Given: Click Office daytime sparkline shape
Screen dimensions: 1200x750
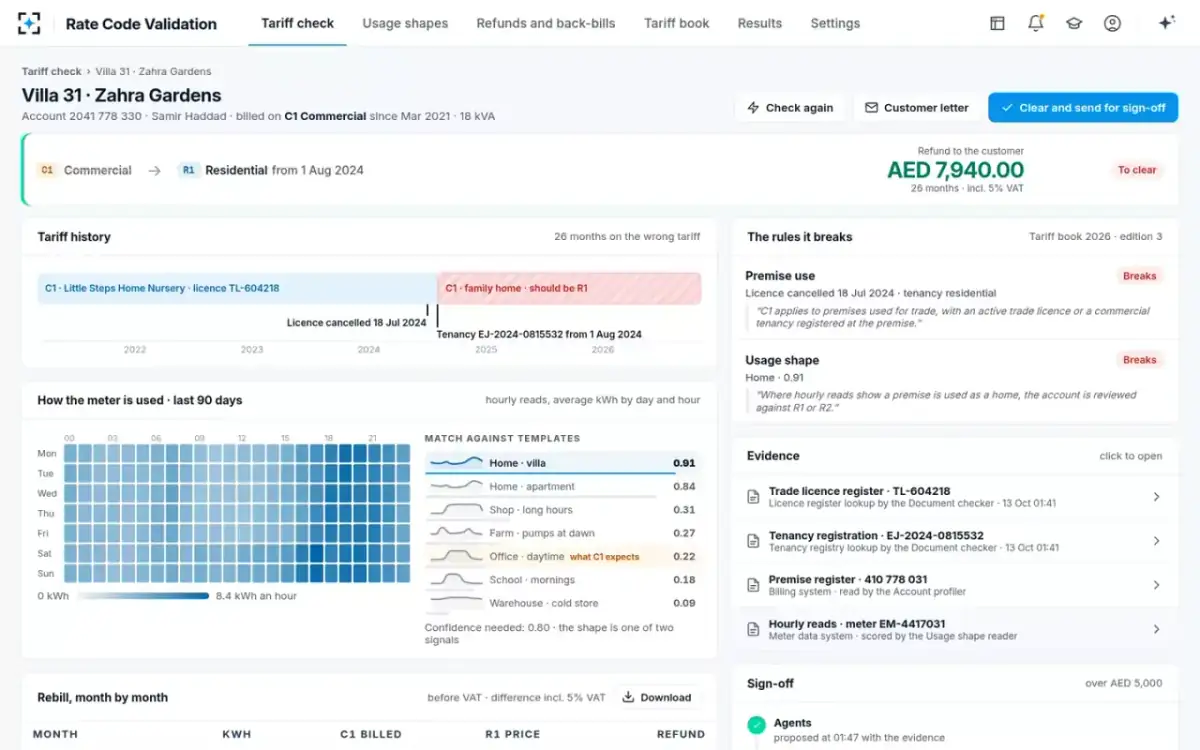Looking at the screenshot, I should click(455, 556).
